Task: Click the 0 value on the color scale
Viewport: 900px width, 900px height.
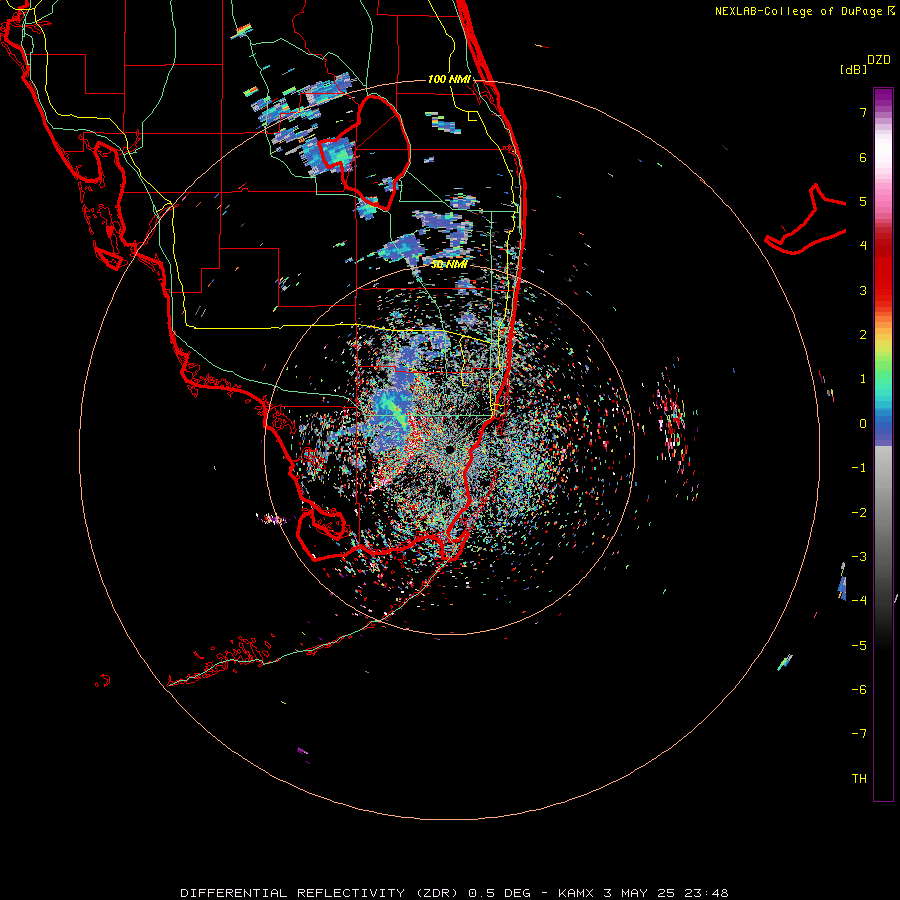Action: tap(863, 424)
